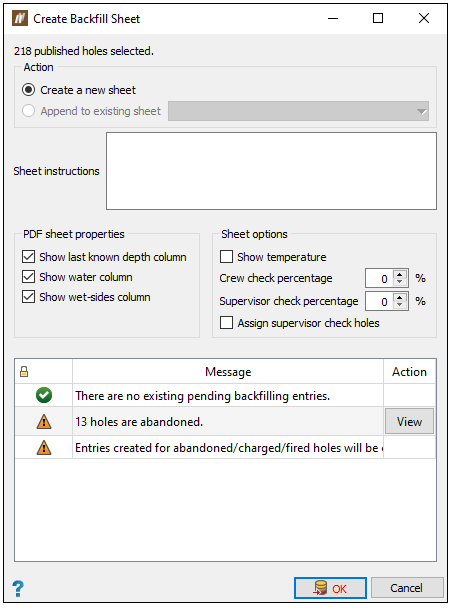Open the Append to existing sheet dropdown
This screenshot has height=610, width=454.
pos(298,111)
